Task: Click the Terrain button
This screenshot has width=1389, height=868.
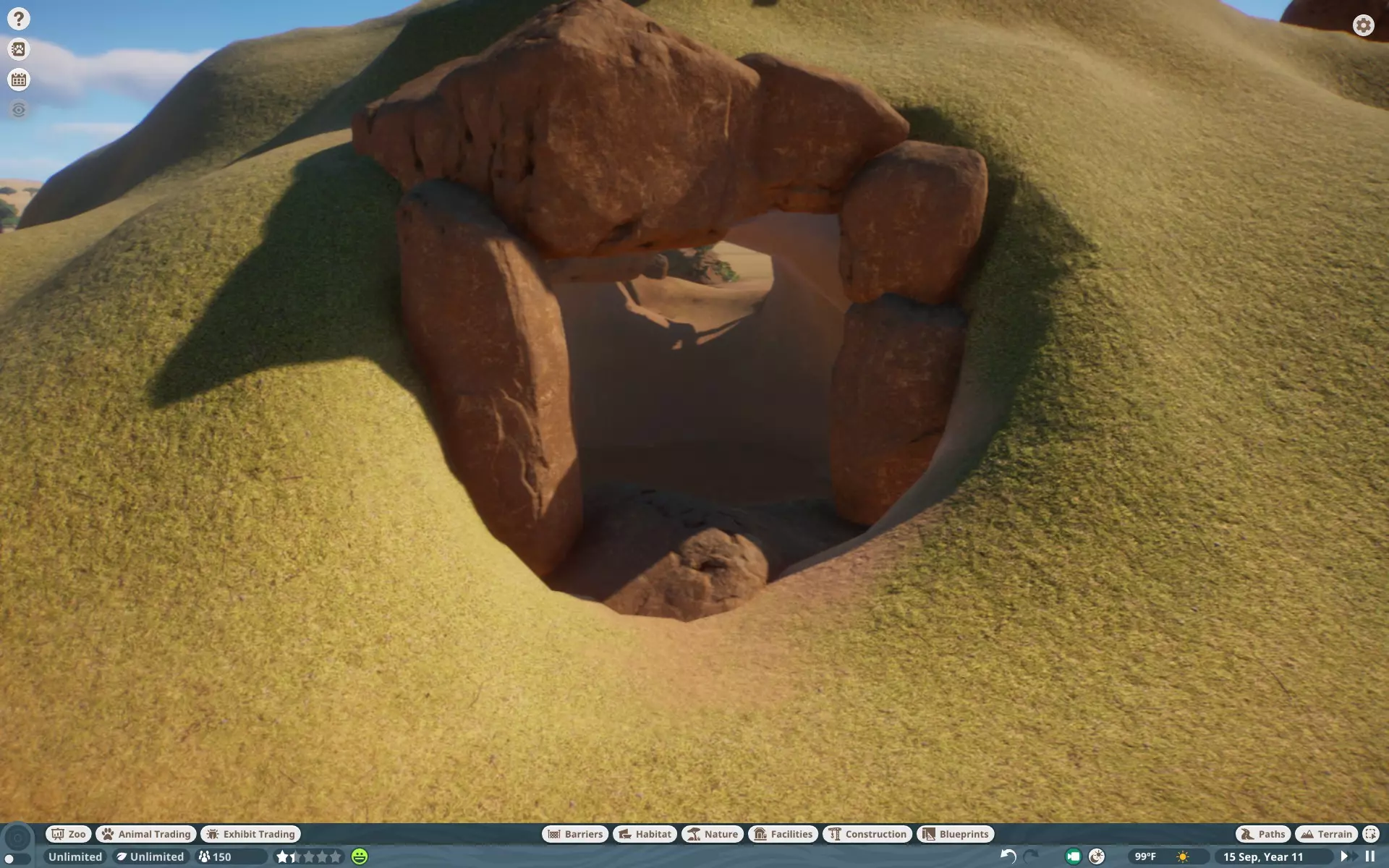Action: pyautogui.click(x=1326, y=834)
